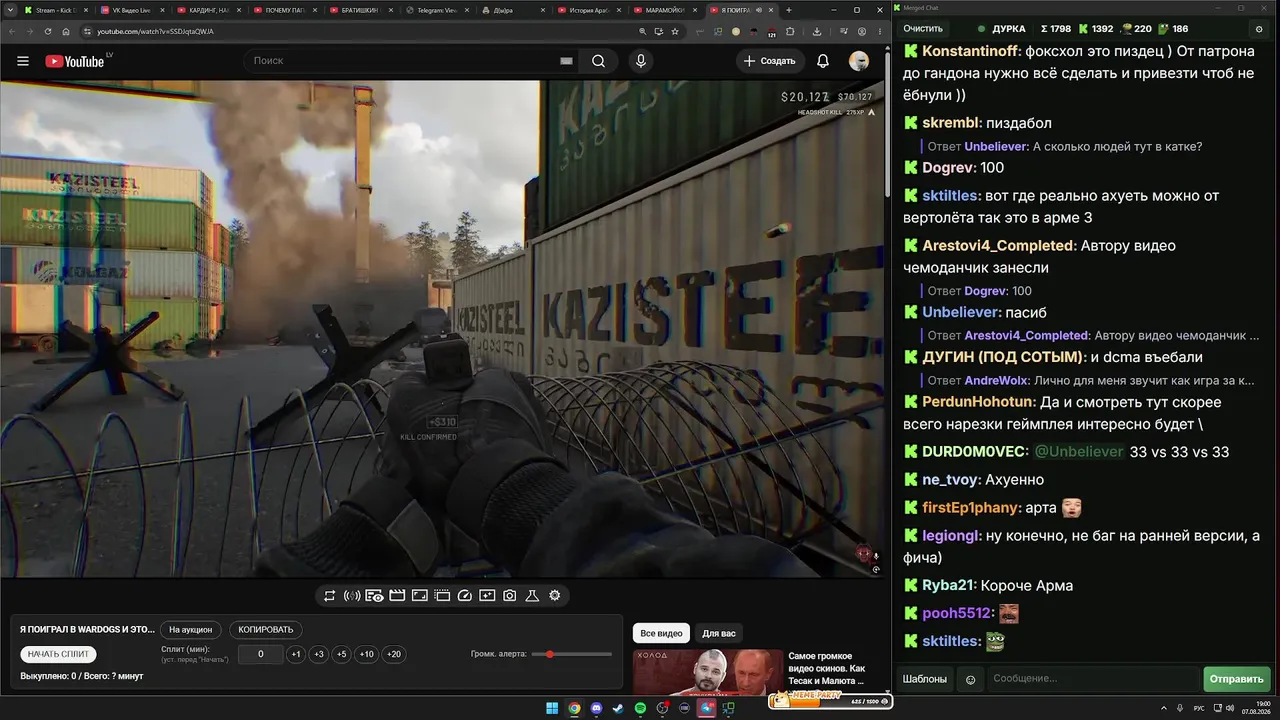Bookmark this page with the star icon

[x=675, y=31]
